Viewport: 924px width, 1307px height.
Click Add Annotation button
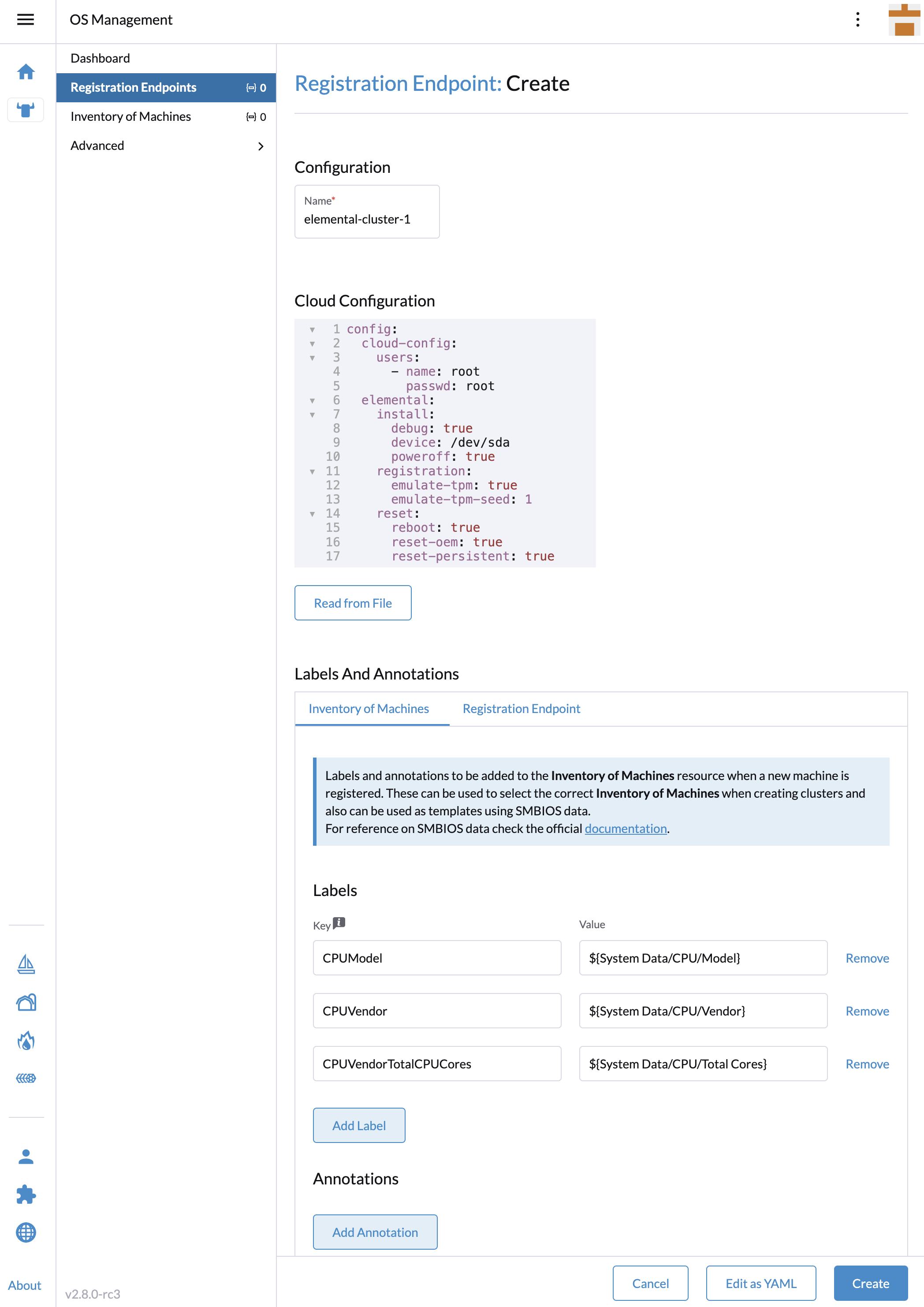pos(375,1232)
